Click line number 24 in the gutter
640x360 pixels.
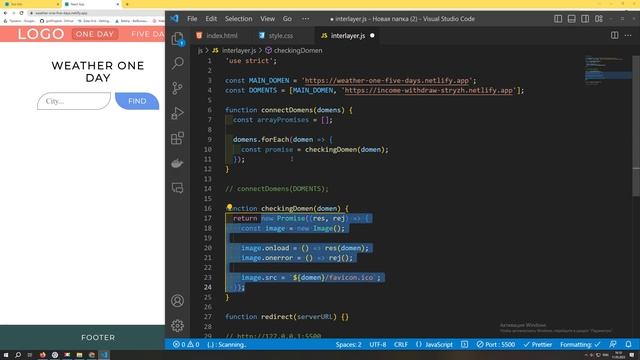tap(208, 287)
